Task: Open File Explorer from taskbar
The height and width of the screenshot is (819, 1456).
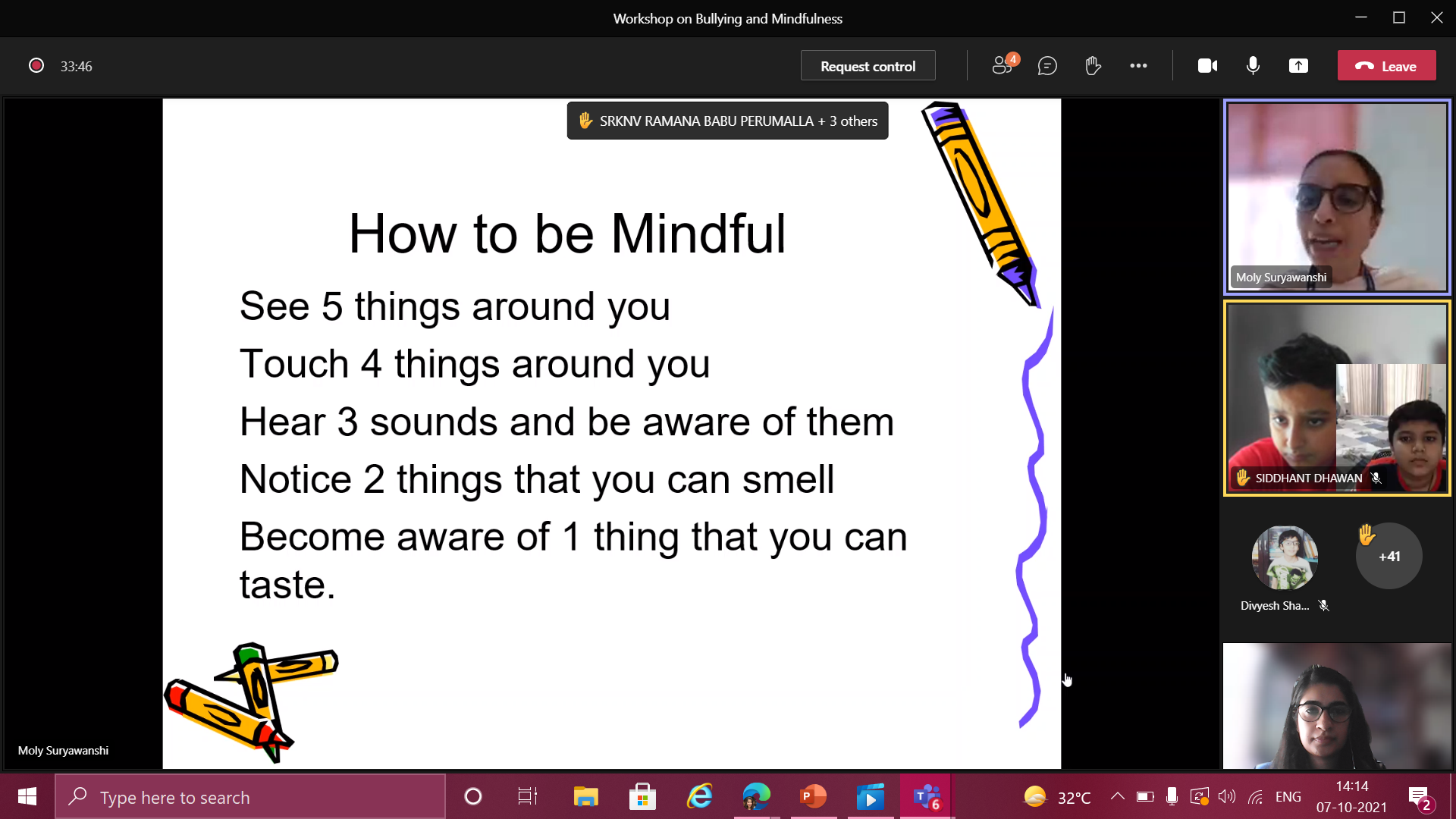Action: pos(585,796)
